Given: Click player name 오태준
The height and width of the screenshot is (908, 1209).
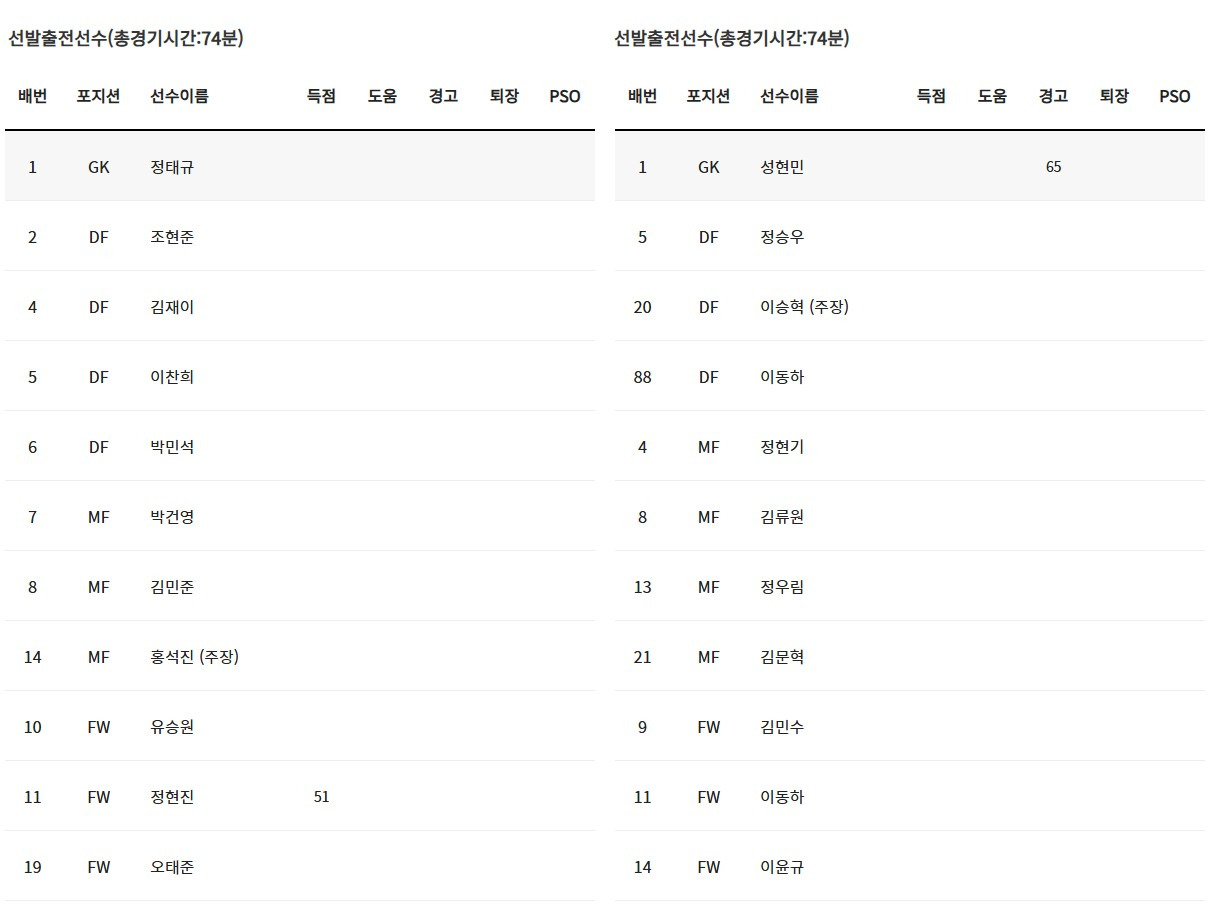Looking at the screenshot, I should [172, 867].
